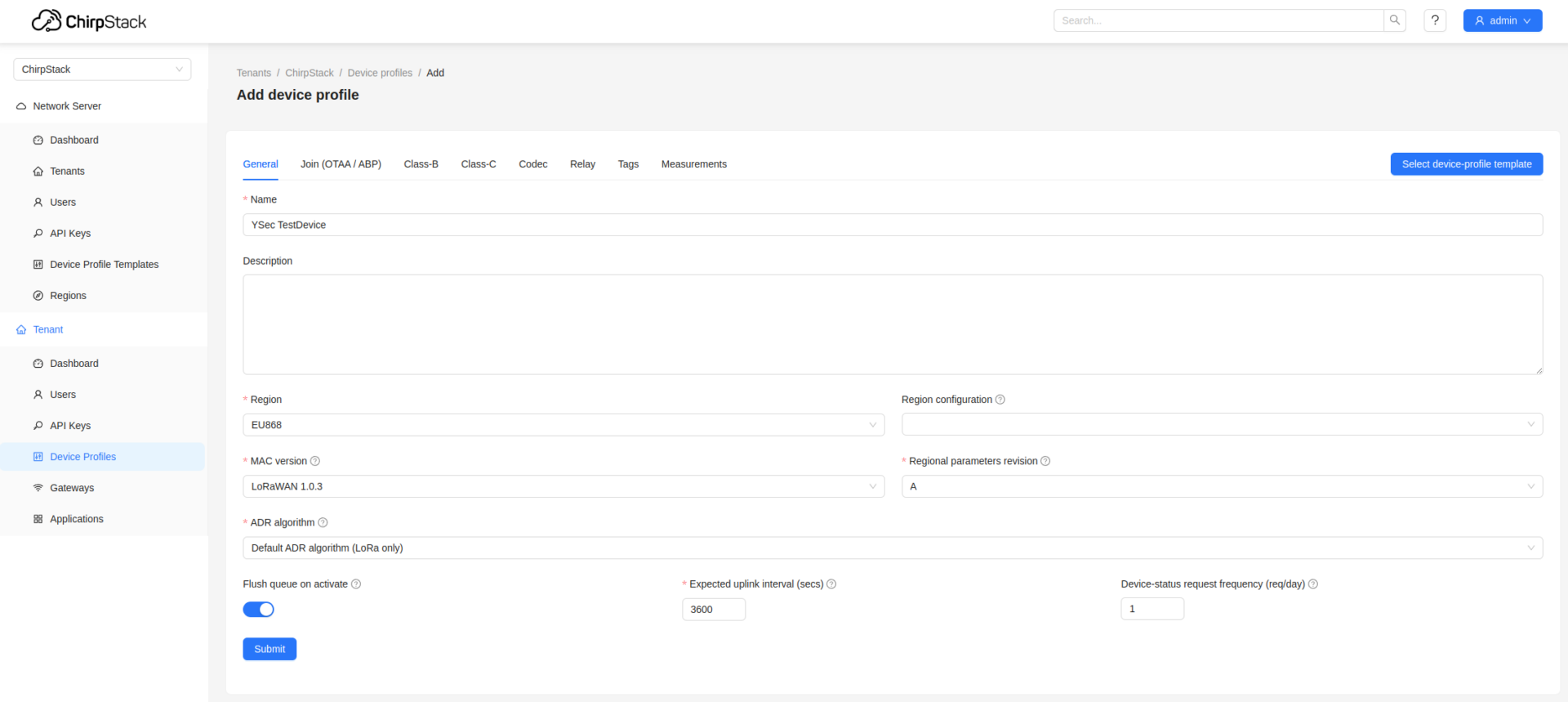
Task: Click the Expected uplink interval help icon
Action: tap(831, 584)
